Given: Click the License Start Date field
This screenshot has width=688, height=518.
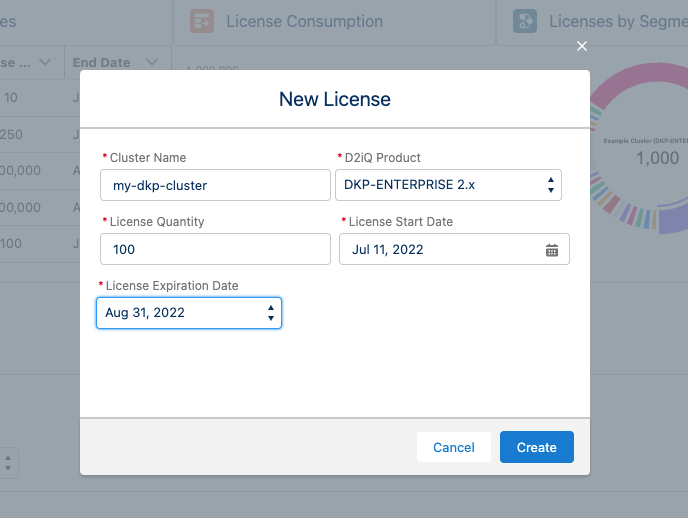Looking at the screenshot, I should [454, 249].
